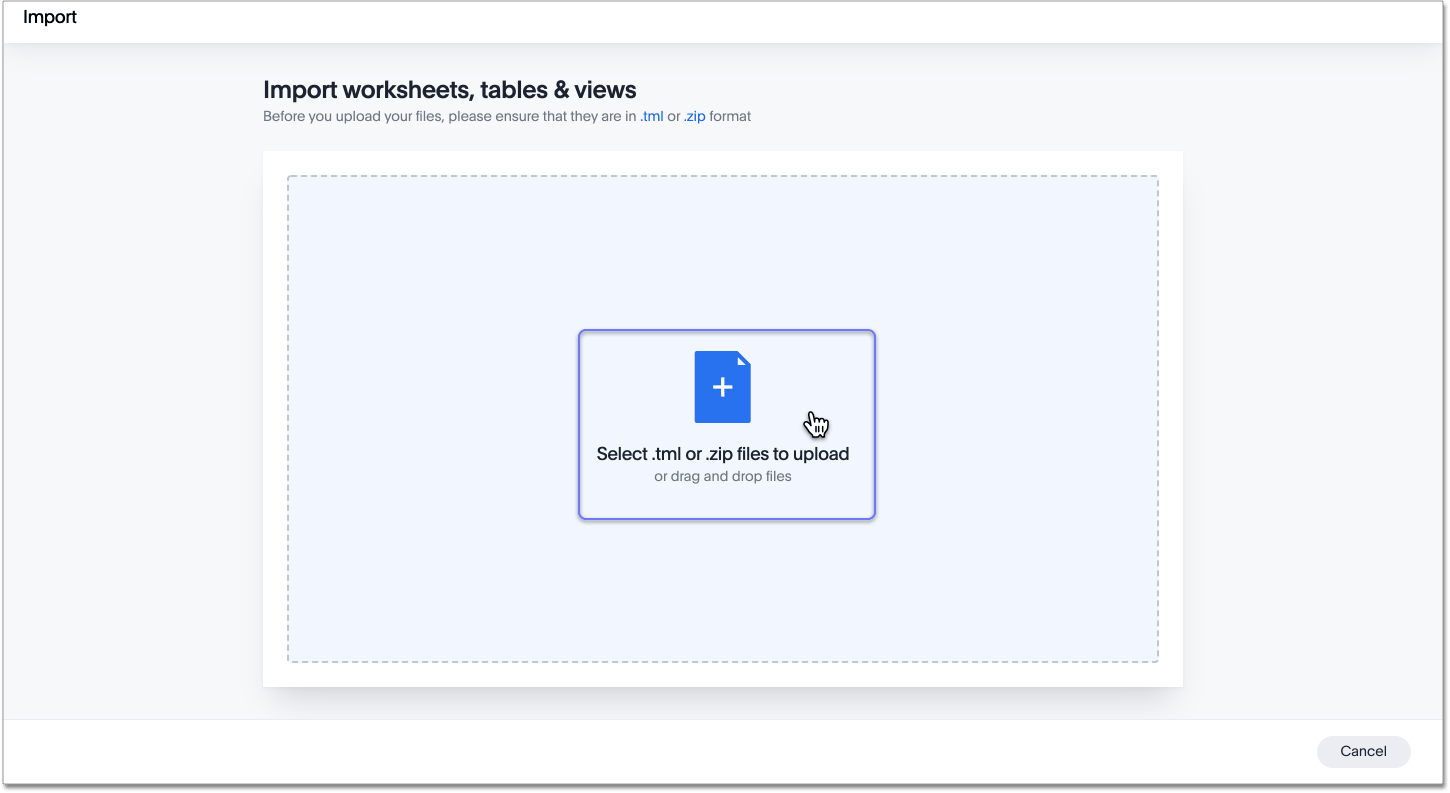Click the Import header label
1450x793 pixels.
tap(49, 16)
